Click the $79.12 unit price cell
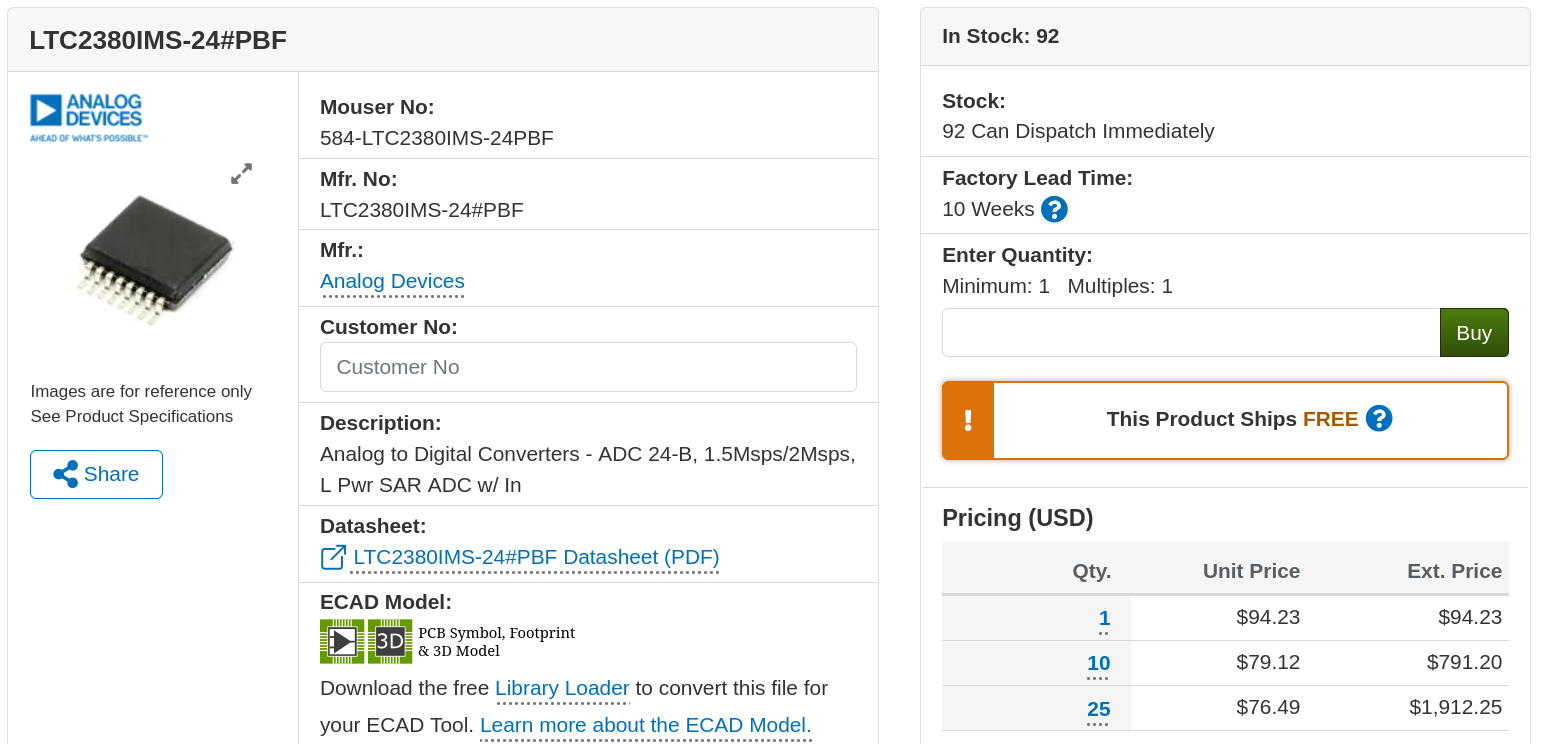Viewport: 1547px width, 744px height. pyautogui.click(x=1268, y=662)
